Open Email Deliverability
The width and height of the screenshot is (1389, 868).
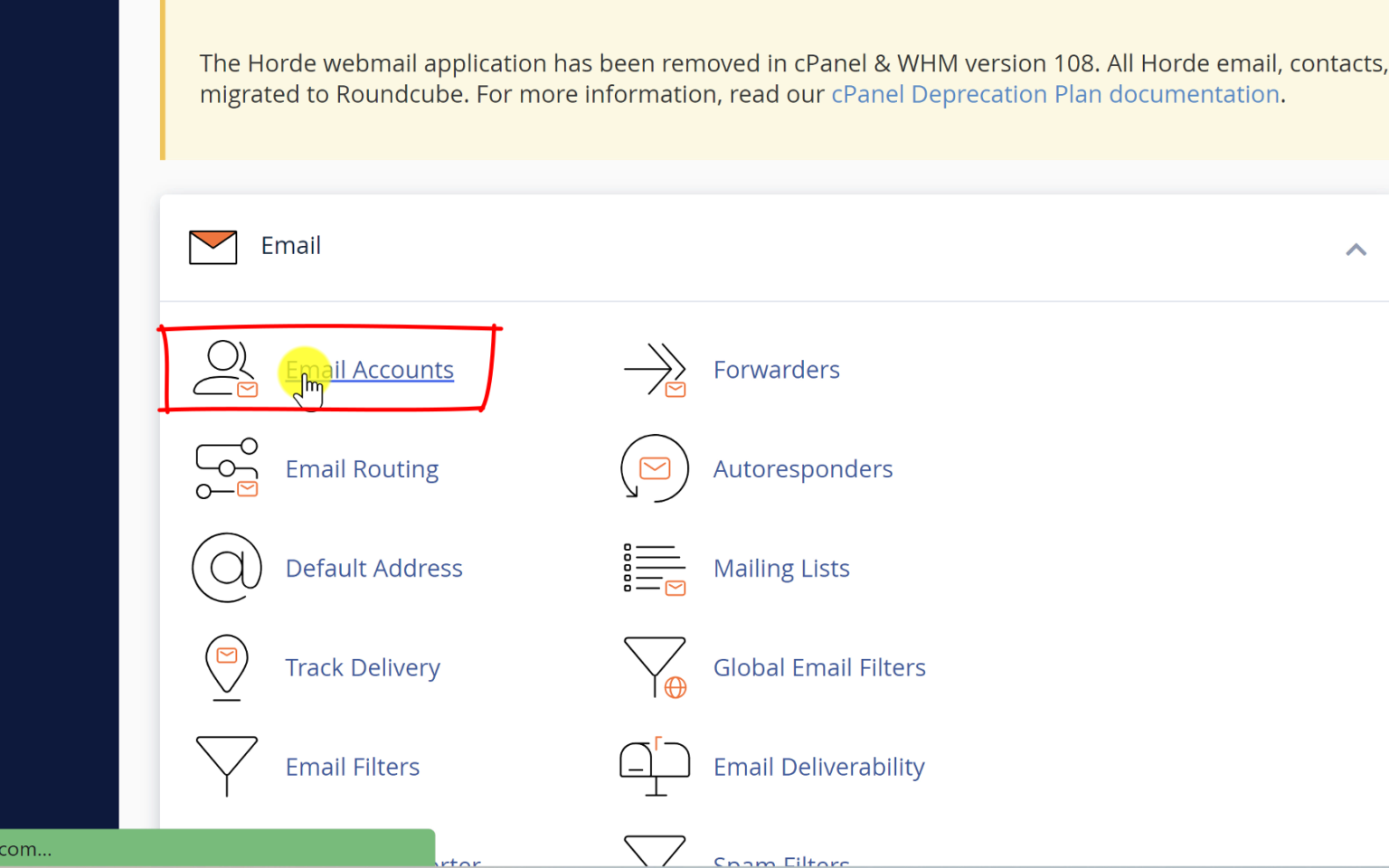(818, 766)
